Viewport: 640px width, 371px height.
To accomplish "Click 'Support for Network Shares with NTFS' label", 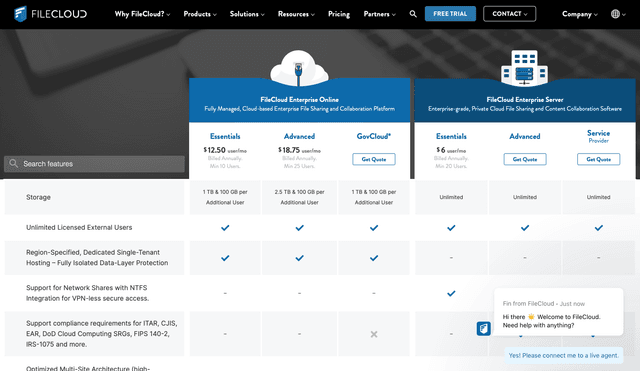I will [87, 293].
